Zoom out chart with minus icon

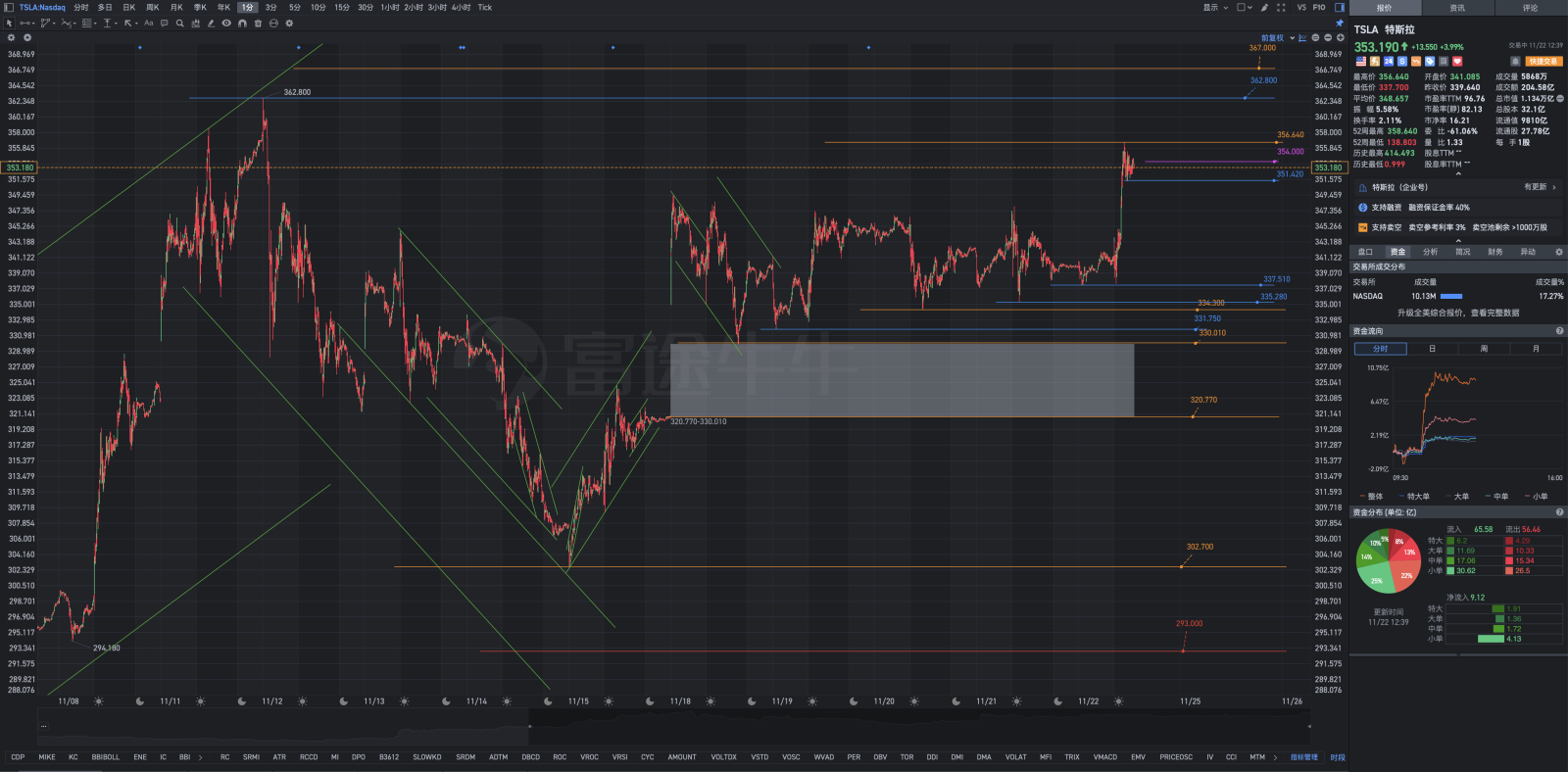pyautogui.click(x=1328, y=37)
